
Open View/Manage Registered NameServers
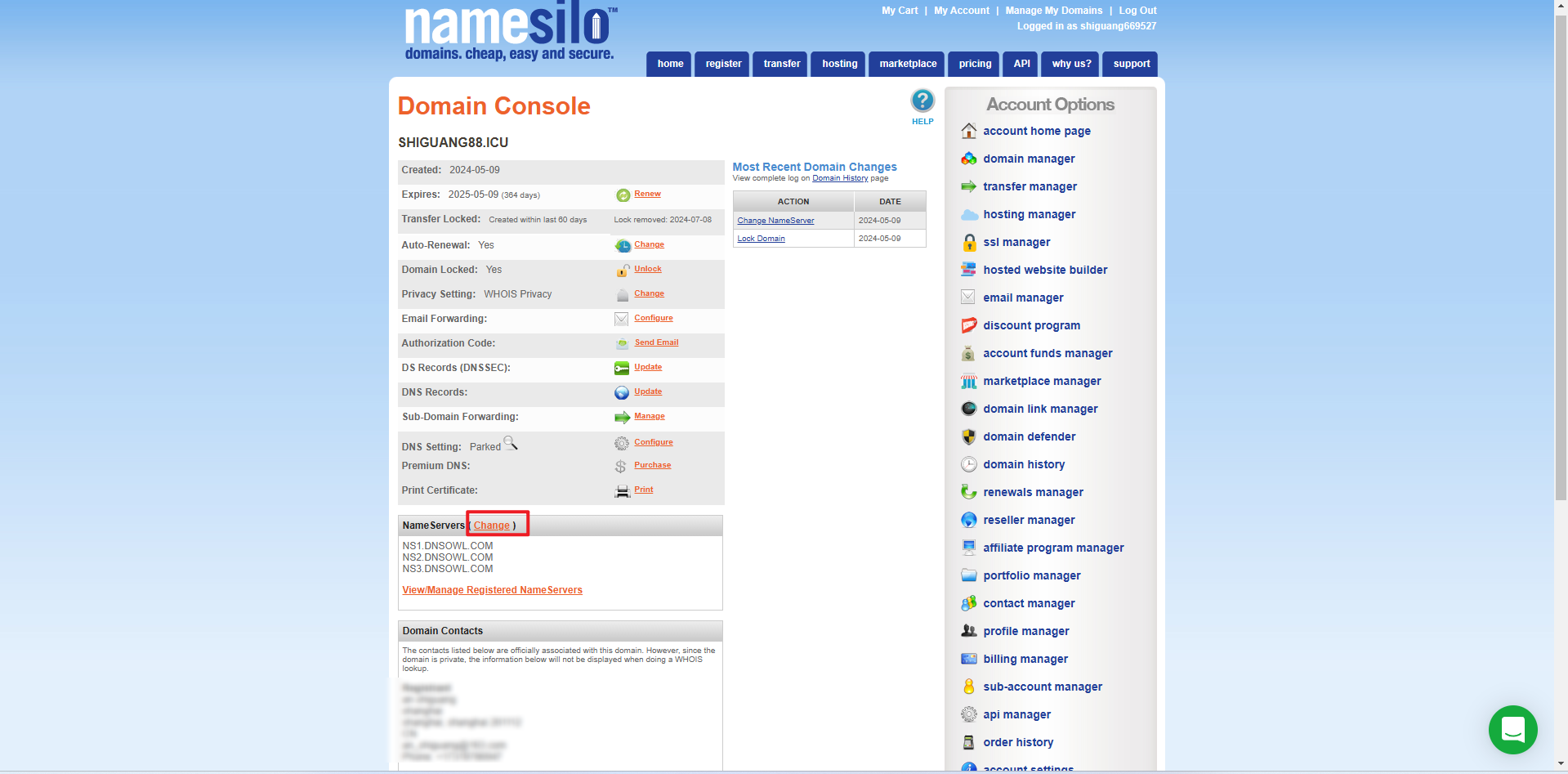[x=492, y=589]
